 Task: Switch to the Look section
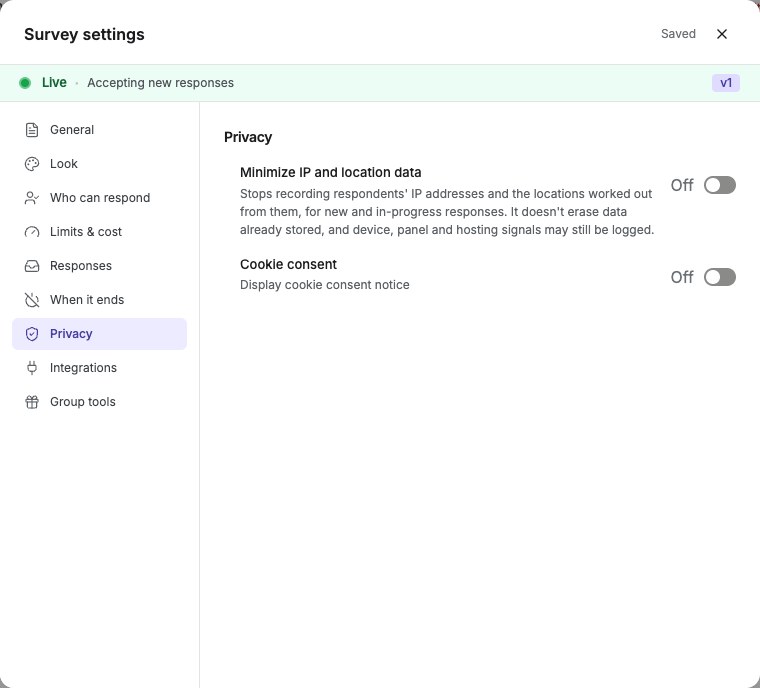pyautogui.click(x=99, y=164)
